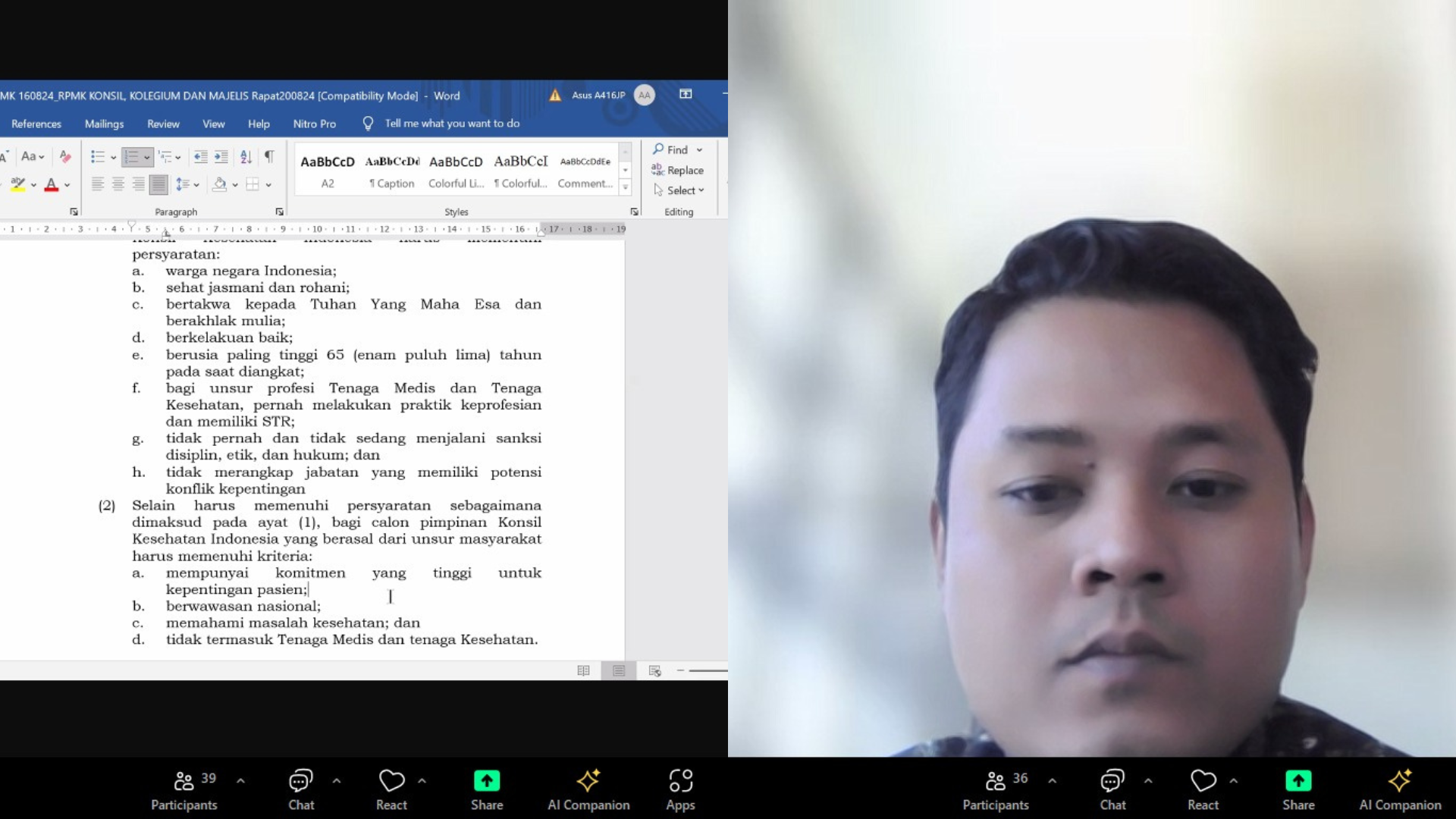Apply the Caption style

(x=392, y=171)
